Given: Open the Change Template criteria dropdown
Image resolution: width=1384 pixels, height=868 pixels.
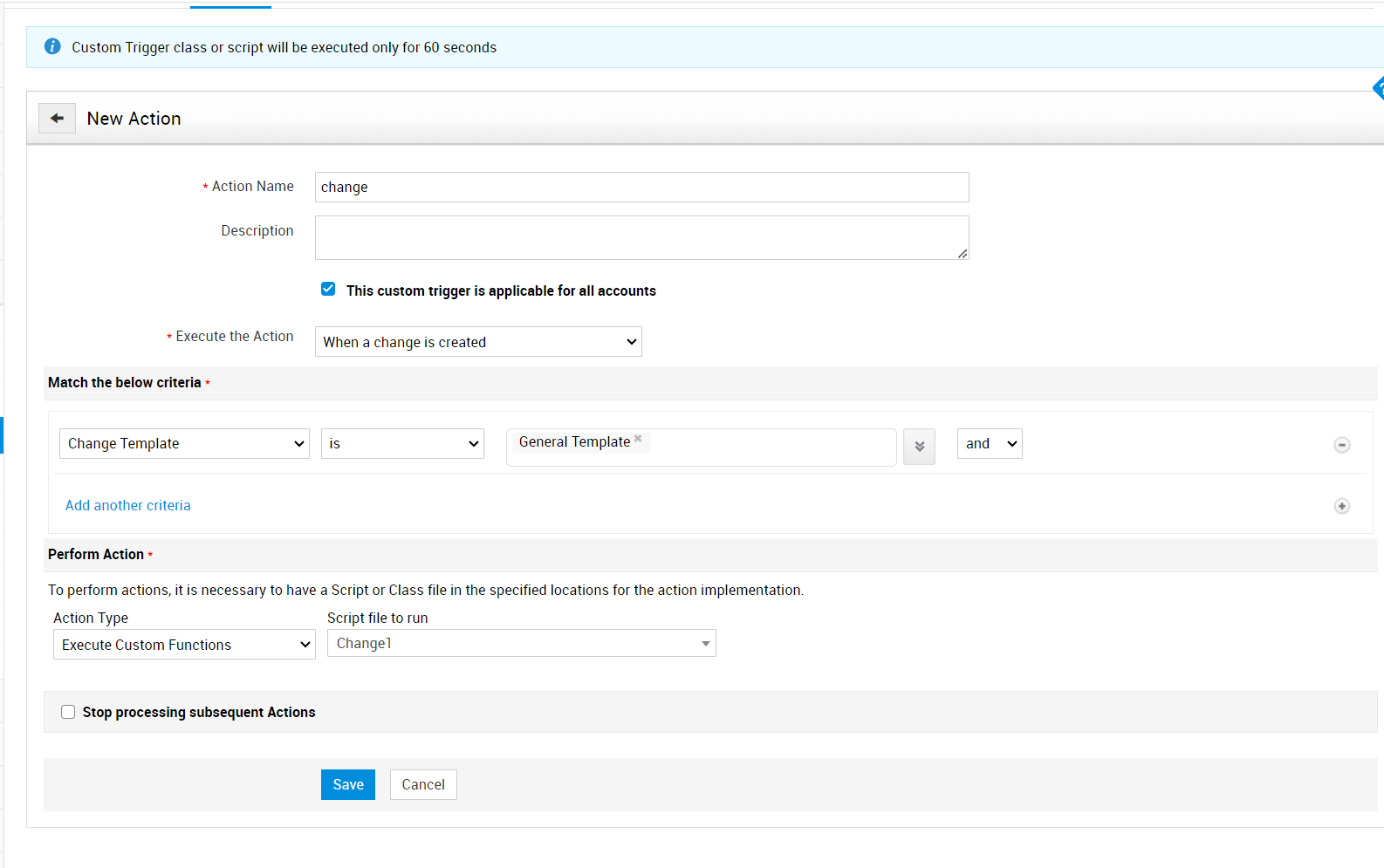Looking at the screenshot, I should (184, 443).
